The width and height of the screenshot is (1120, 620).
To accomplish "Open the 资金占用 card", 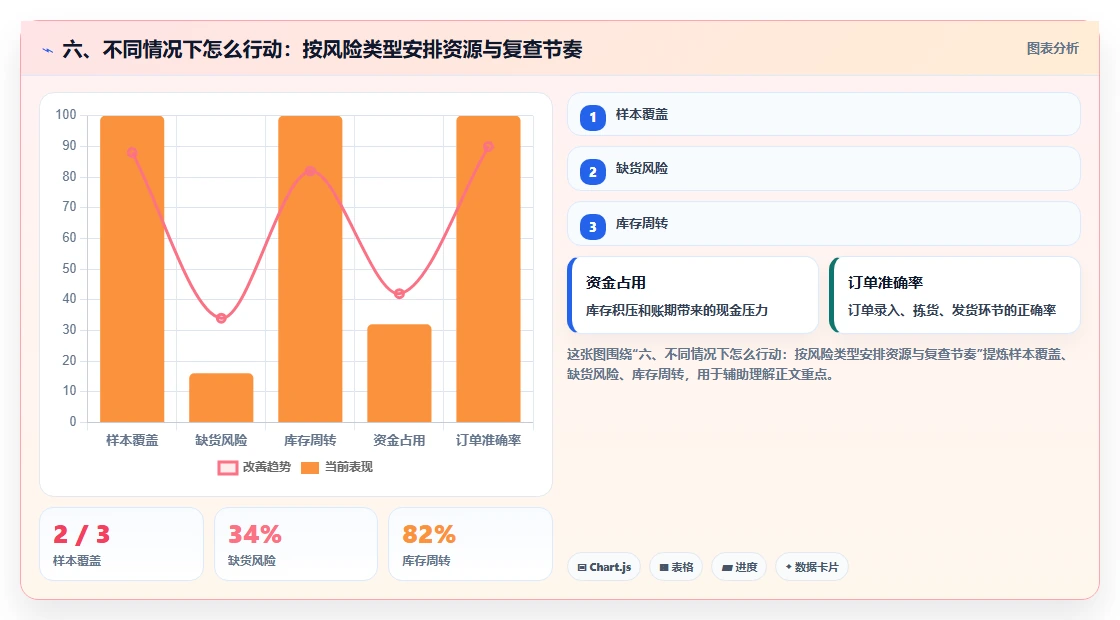I will tap(693, 295).
